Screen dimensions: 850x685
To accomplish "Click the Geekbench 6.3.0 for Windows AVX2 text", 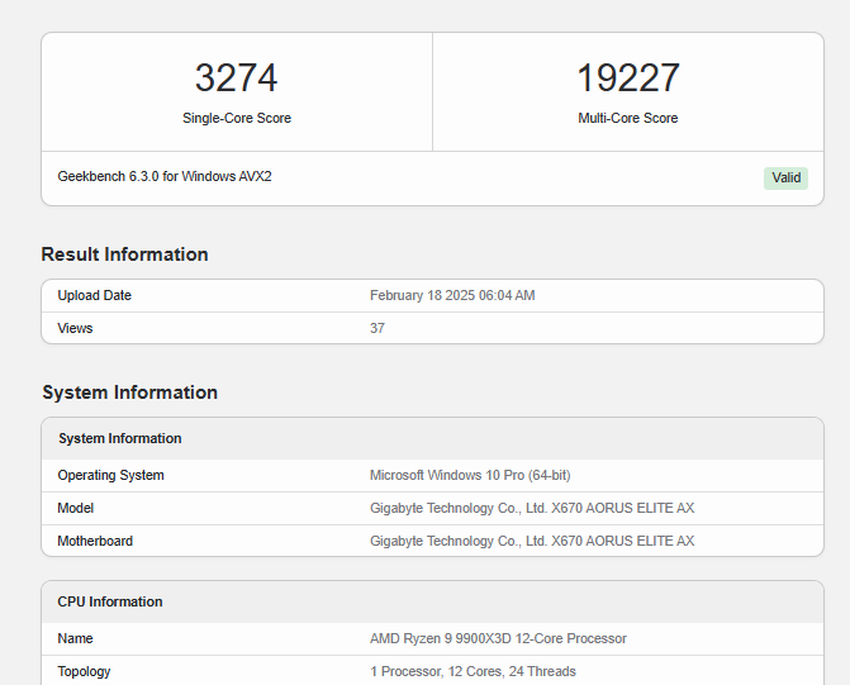I will point(165,177).
